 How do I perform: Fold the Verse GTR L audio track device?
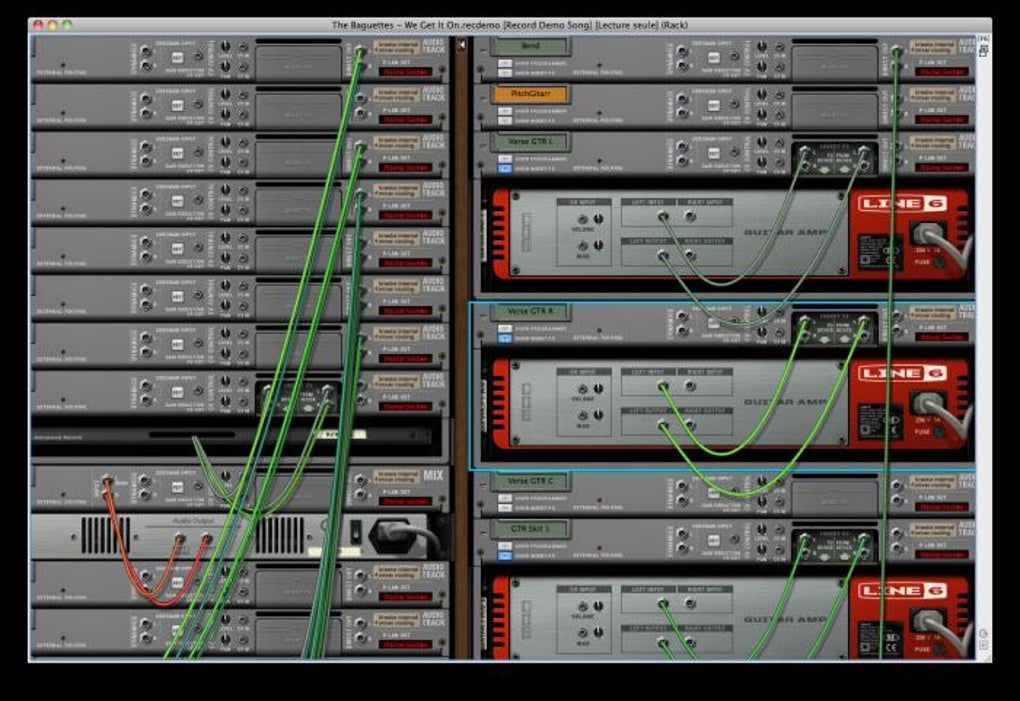click(483, 146)
